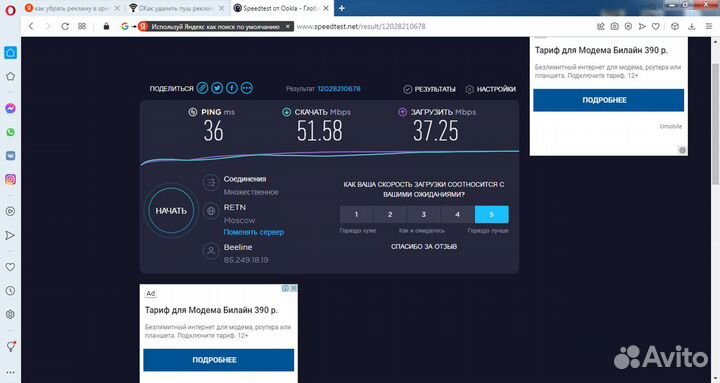Screen dimensions: 720x383
Task: Open the Opera main menu logo
Action: point(10,9)
